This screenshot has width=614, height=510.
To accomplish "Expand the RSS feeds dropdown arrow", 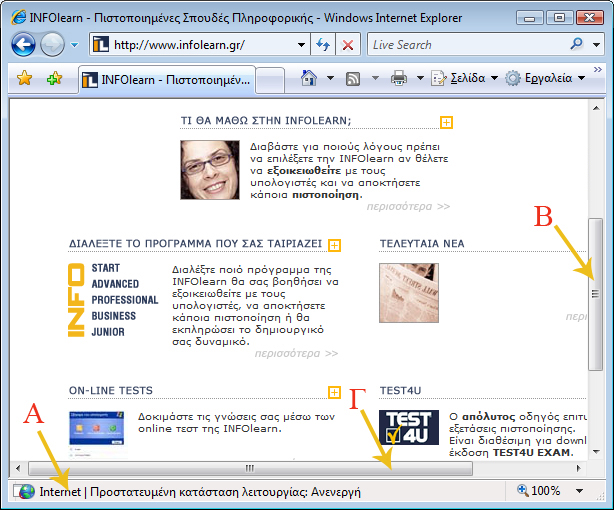I will [375, 78].
